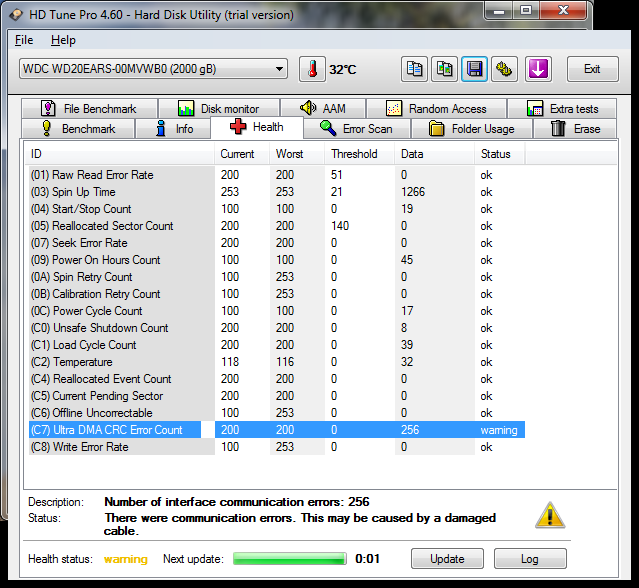Viewport: 639px width, 588px height.
Task: Open the Info tab
Action: (x=173, y=129)
